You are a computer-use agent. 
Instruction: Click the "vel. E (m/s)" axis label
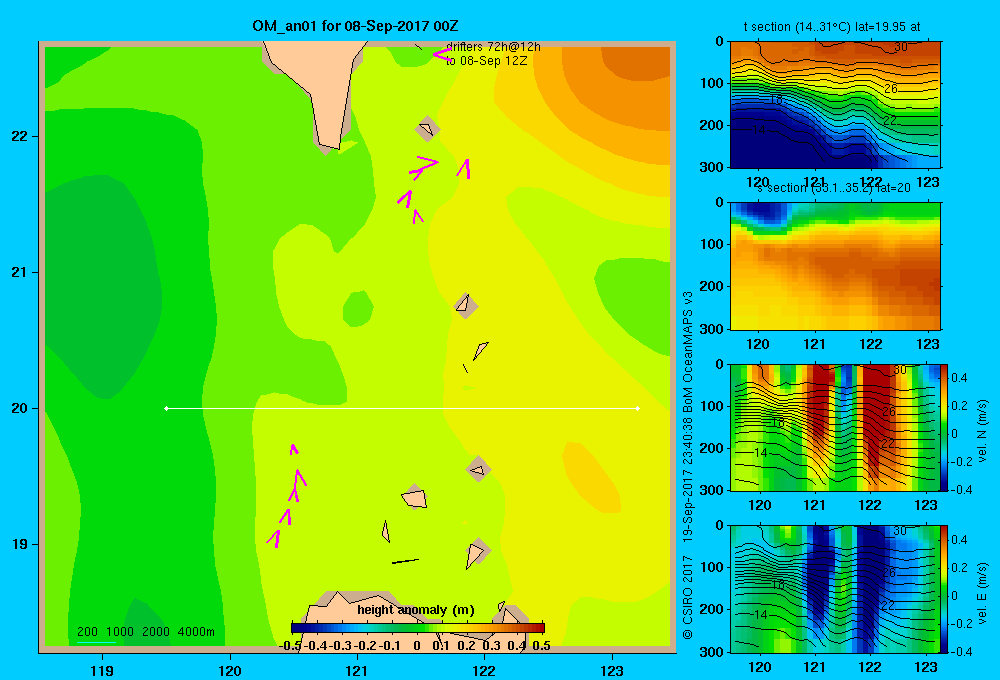pos(982,593)
